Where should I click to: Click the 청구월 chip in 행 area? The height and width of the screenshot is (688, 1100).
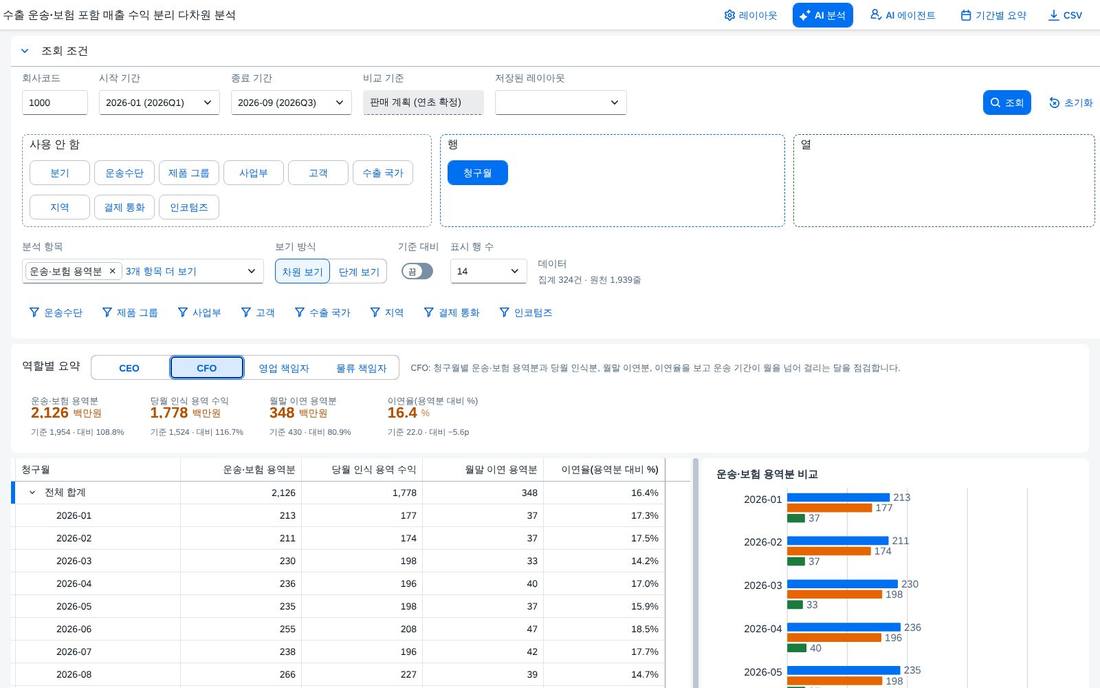(478, 173)
